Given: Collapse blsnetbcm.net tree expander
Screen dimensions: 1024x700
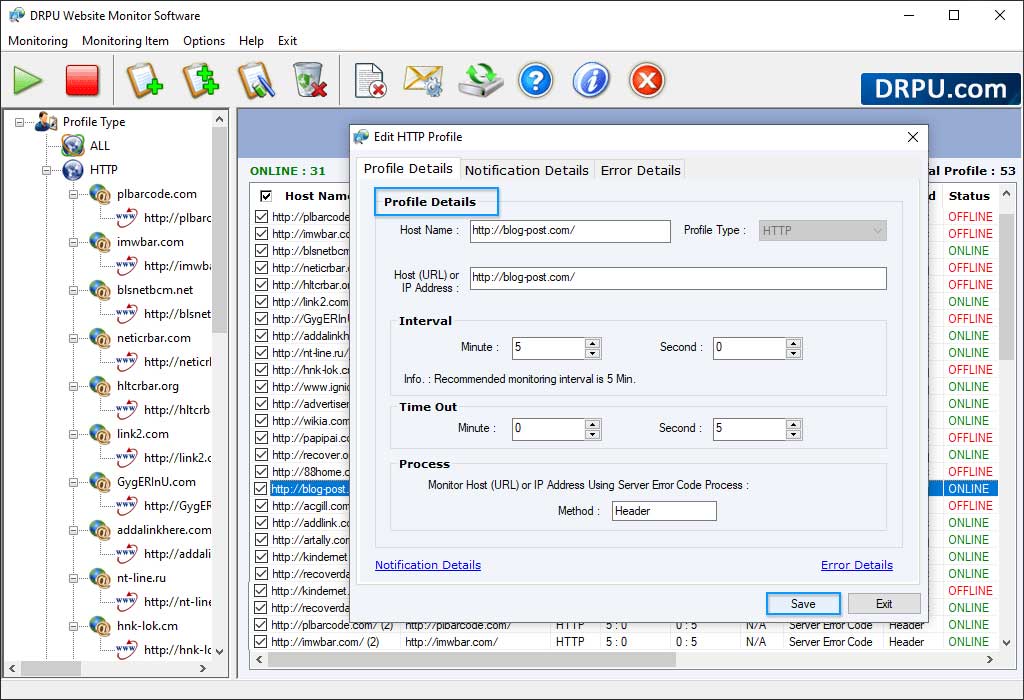Looking at the screenshot, I should point(74,291).
